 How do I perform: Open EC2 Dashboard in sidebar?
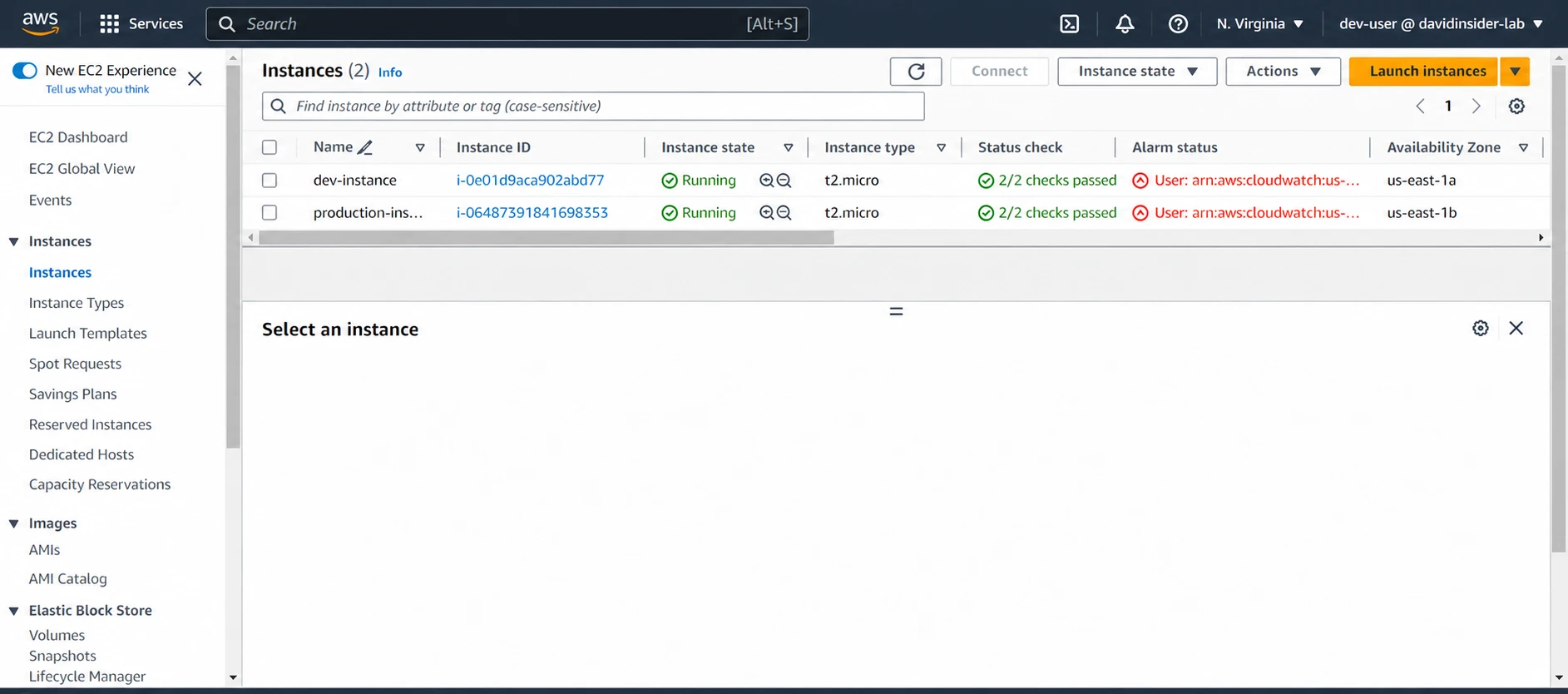click(x=78, y=137)
